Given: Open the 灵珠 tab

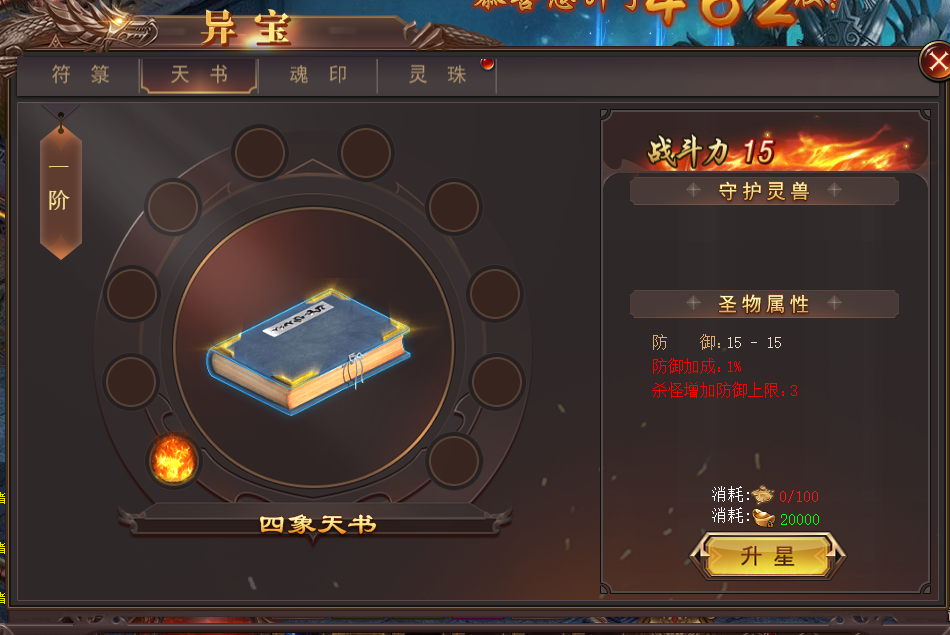Looking at the screenshot, I should [x=437, y=75].
